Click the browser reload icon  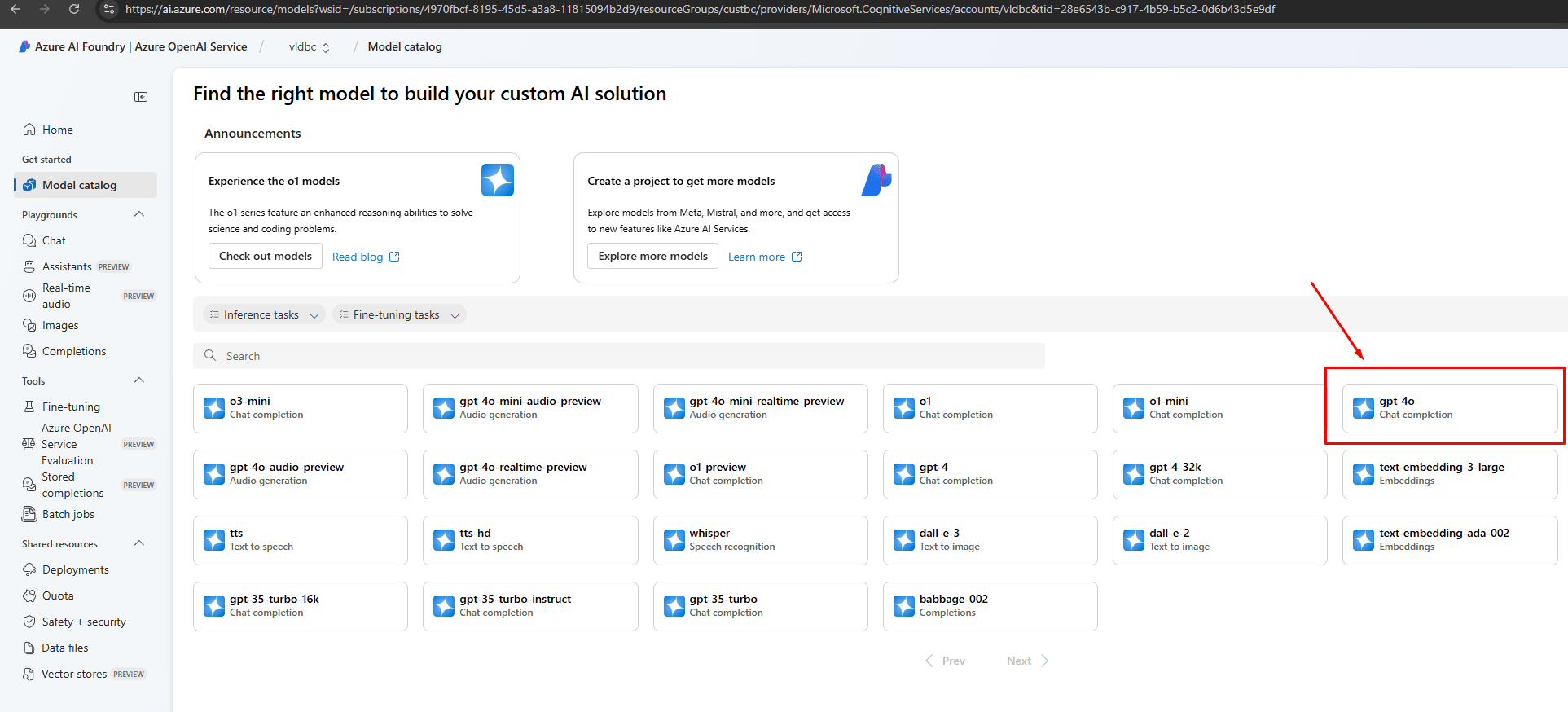pyautogui.click(x=74, y=9)
